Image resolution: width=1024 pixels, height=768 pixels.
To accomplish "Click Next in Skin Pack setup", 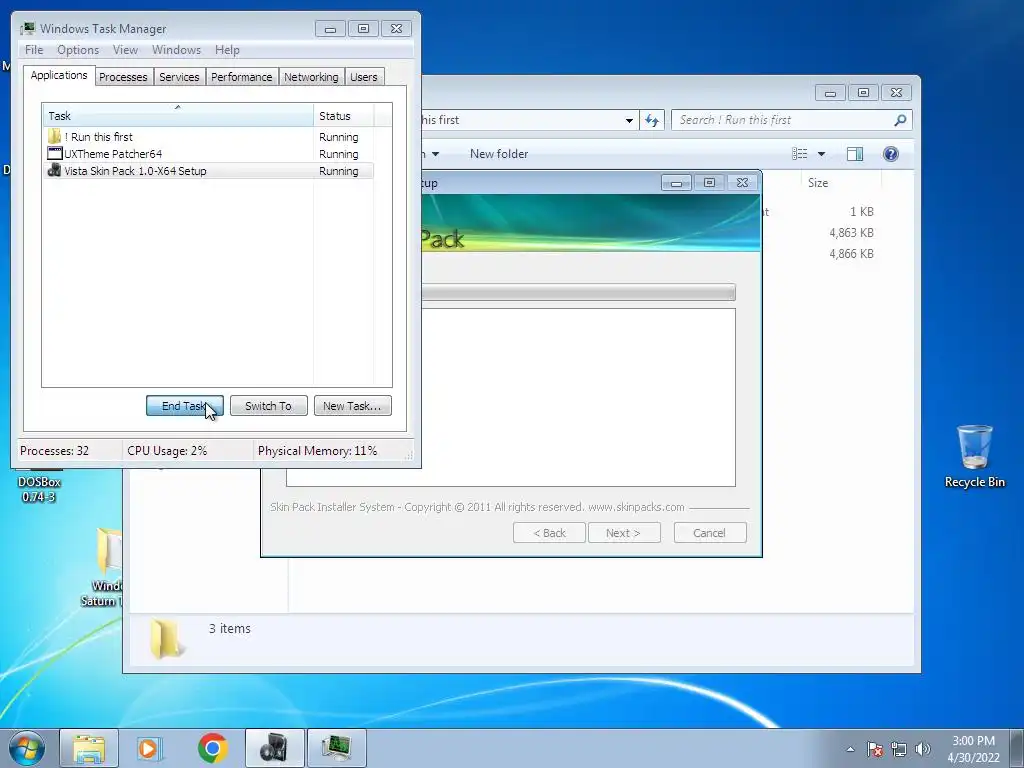I will click(x=624, y=533).
